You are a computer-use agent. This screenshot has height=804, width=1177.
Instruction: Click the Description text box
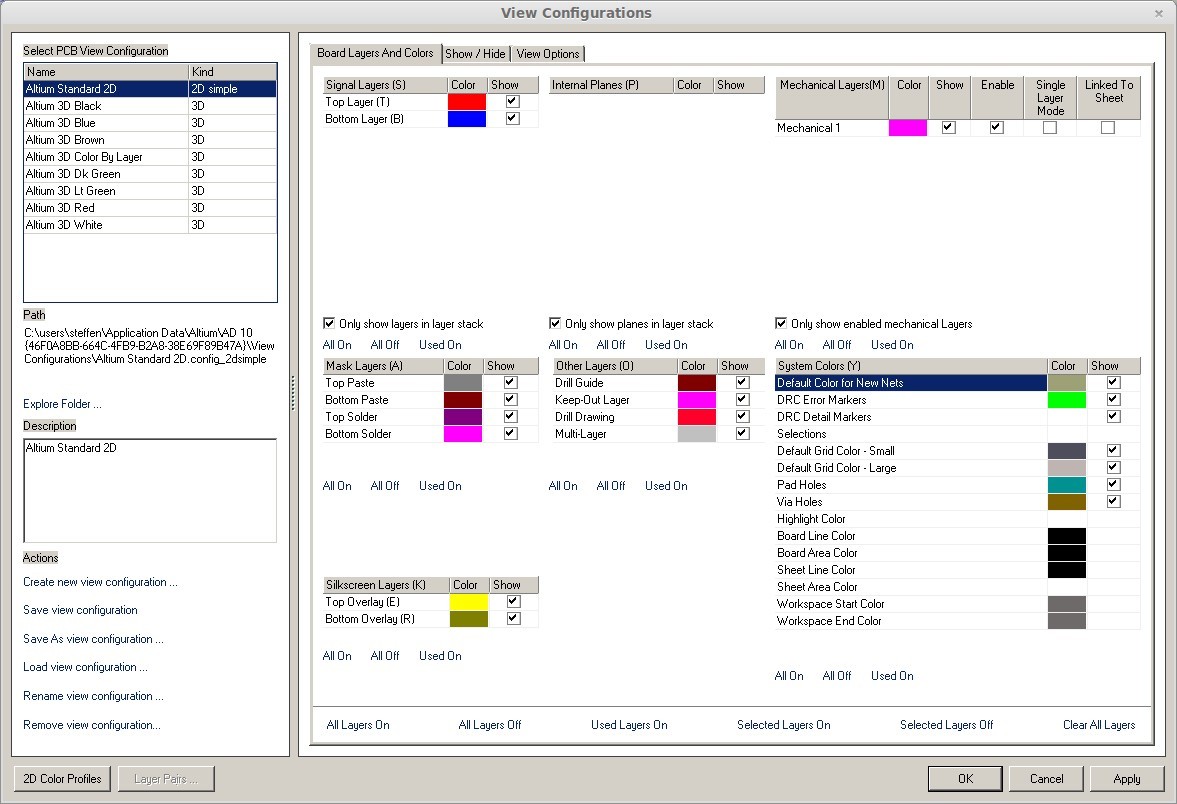pos(150,490)
